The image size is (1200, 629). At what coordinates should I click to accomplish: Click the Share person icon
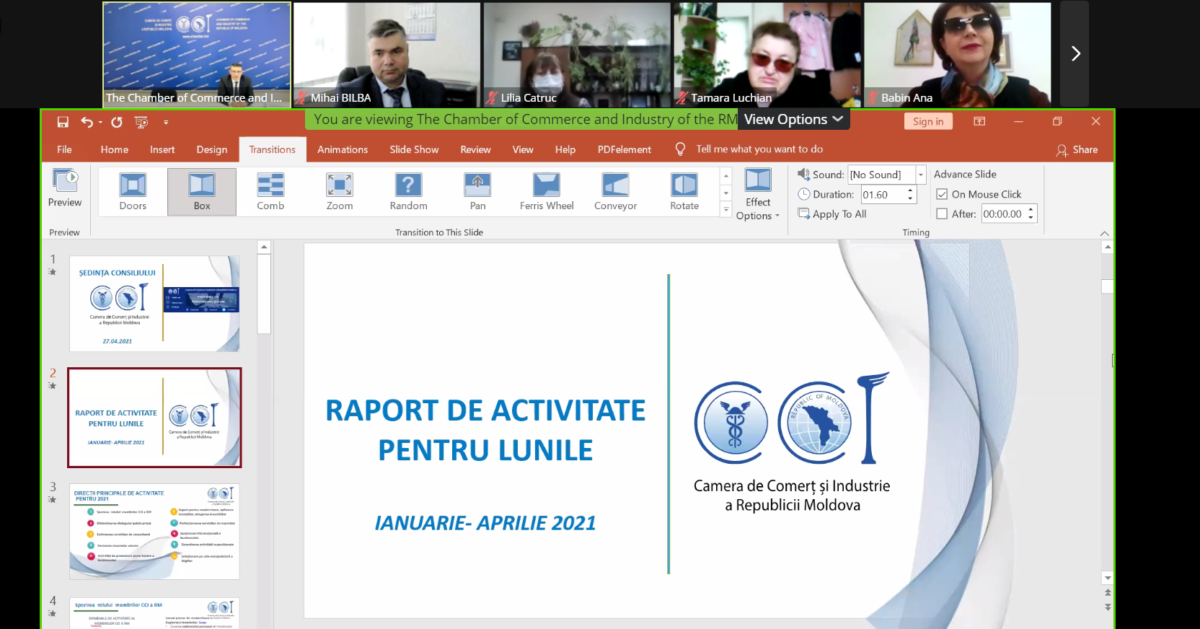(x=1061, y=150)
